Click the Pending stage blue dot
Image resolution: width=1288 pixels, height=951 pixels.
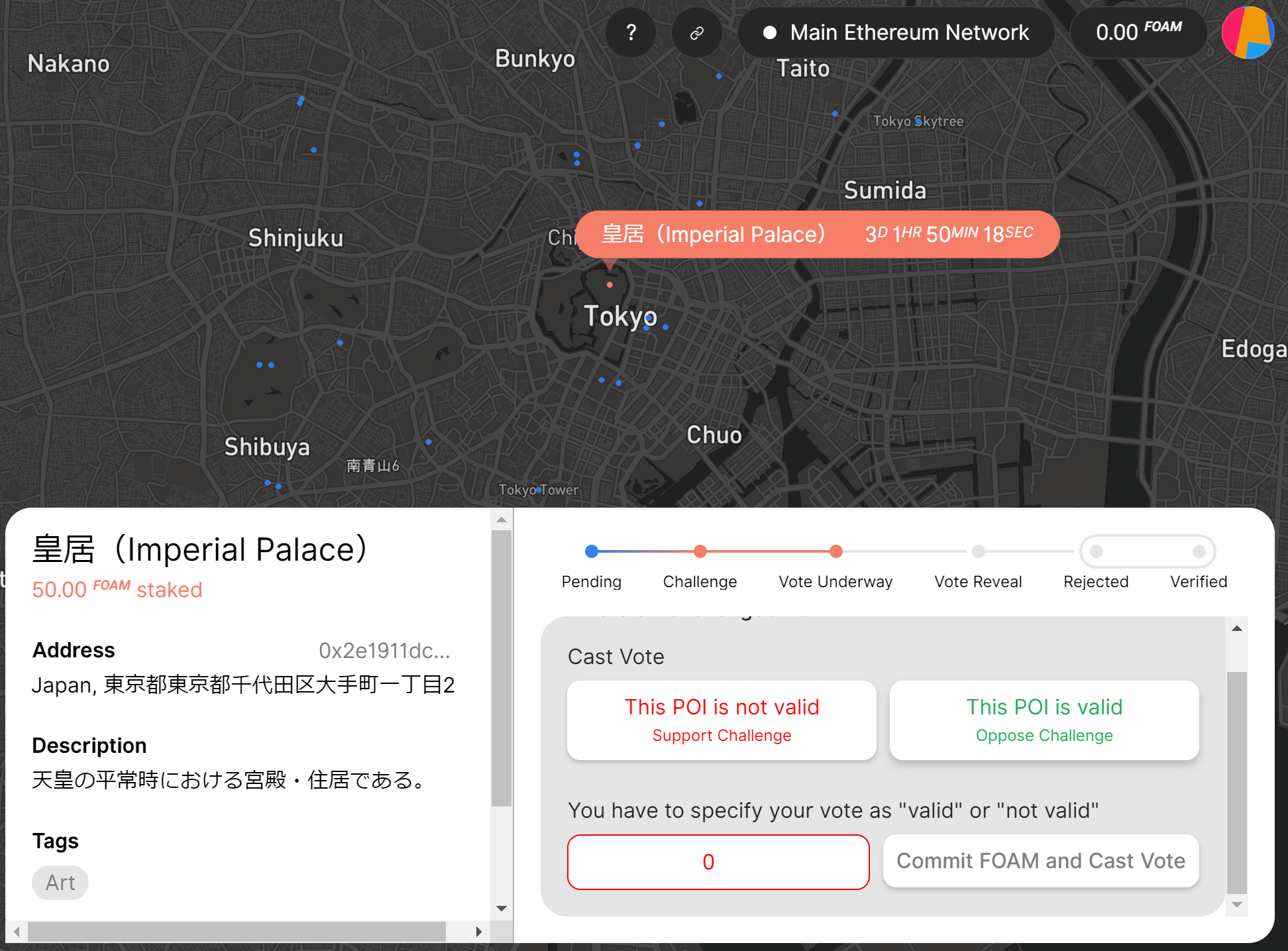click(592, 551)
